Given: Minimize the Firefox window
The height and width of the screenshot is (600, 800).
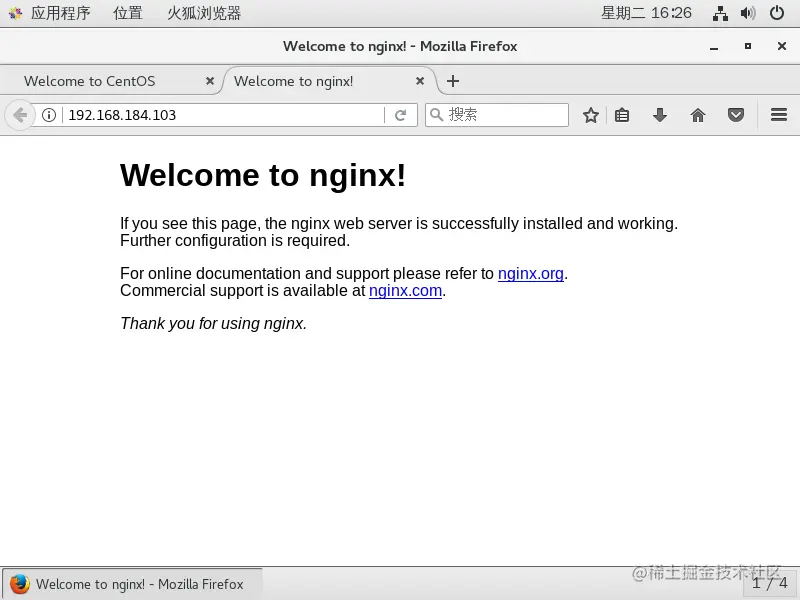Looking at the screenshot, I should pos(714,47).
